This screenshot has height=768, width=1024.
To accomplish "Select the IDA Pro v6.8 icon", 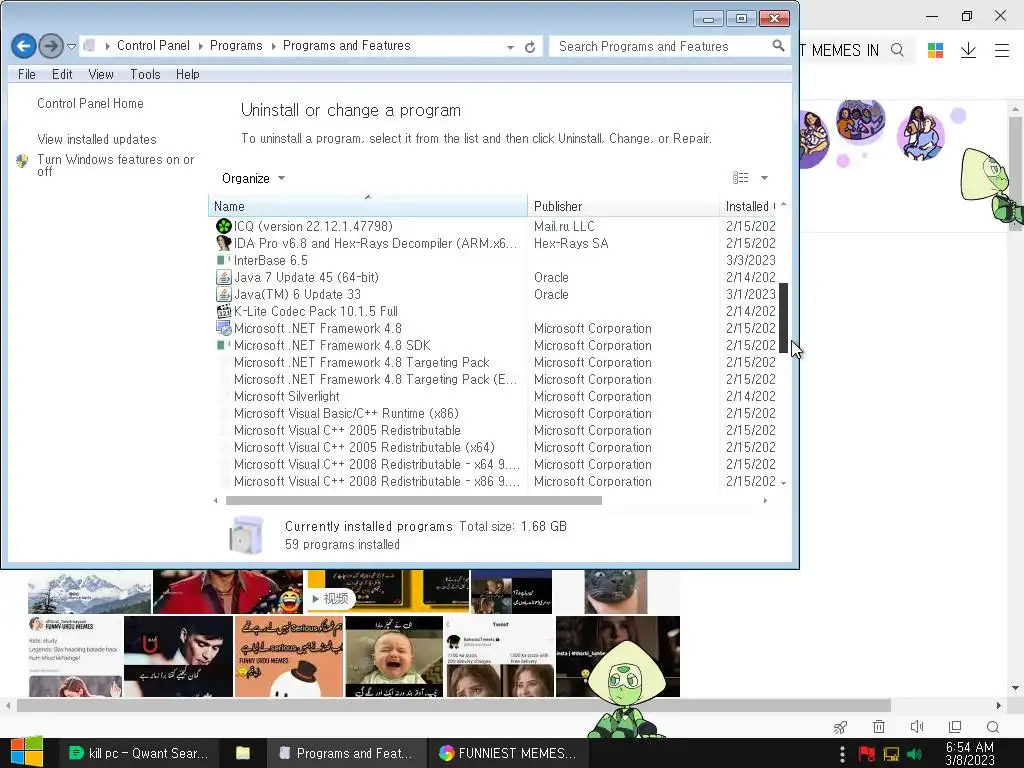I will click(224, 243).
